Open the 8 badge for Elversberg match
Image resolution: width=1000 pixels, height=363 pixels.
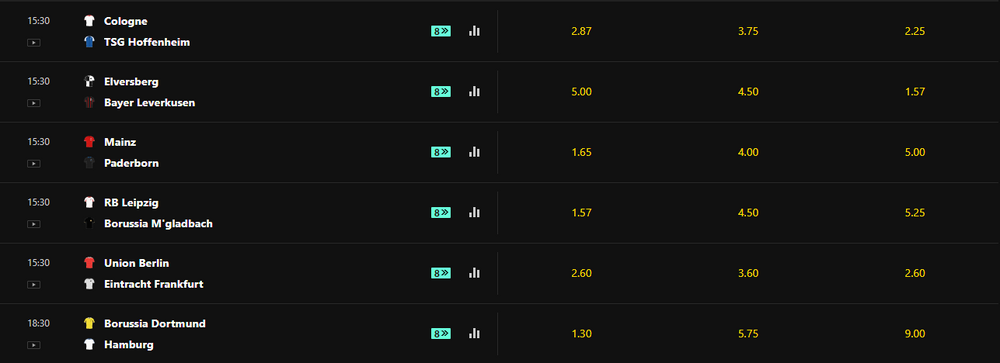click(441, 91)
